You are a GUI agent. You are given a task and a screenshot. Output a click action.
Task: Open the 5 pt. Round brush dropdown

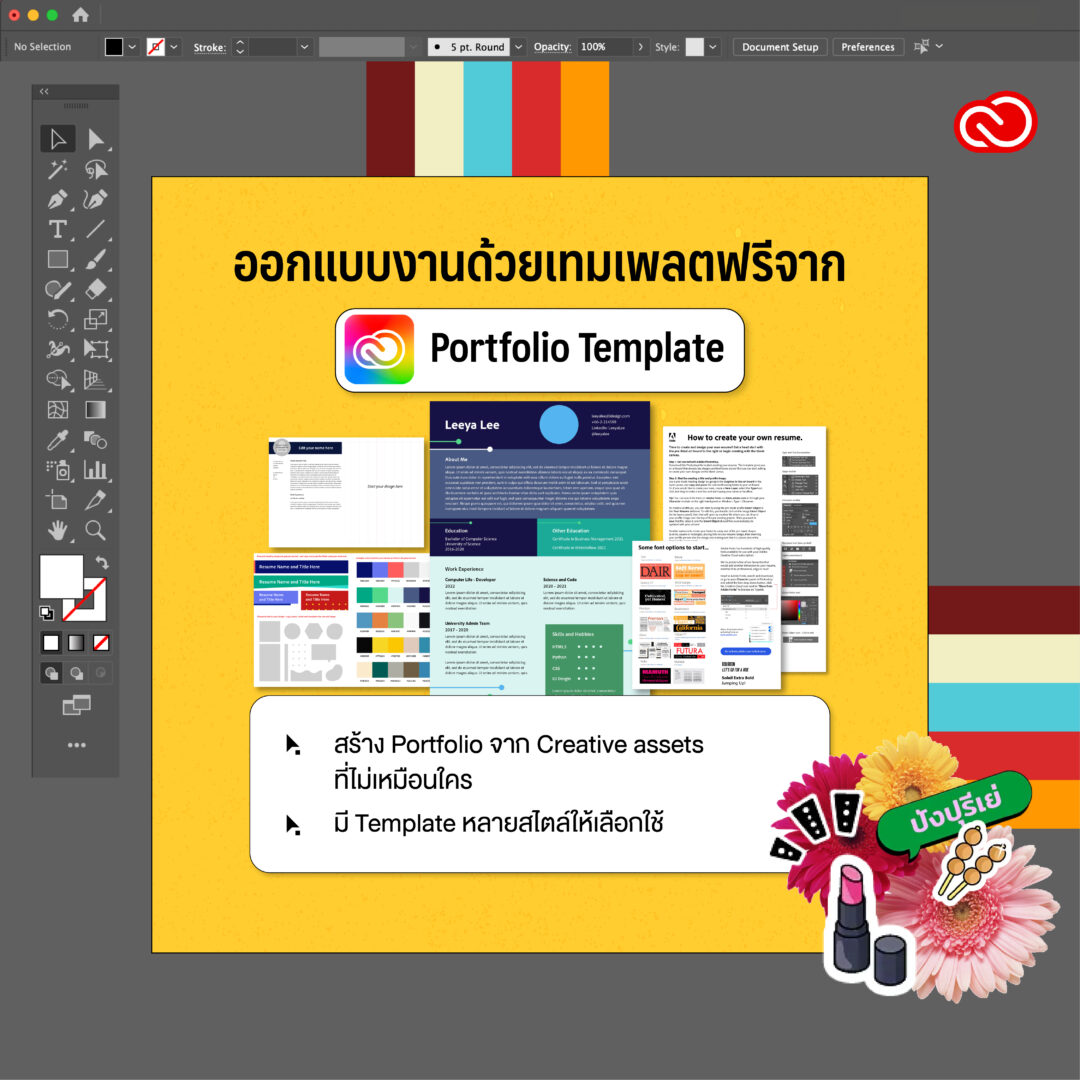(x=517, y=46)
